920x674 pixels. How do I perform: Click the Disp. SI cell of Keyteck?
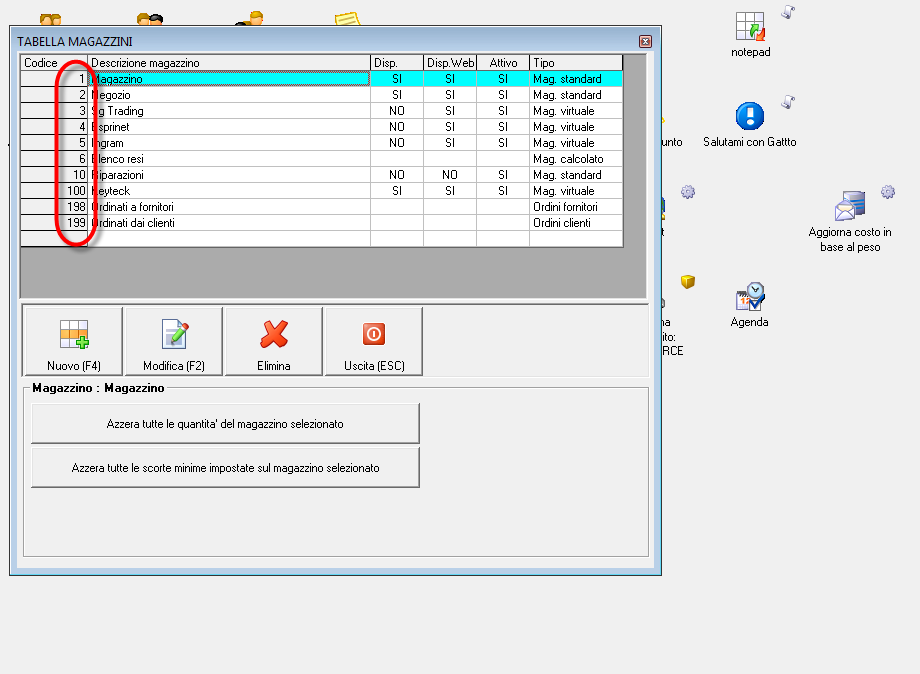click(x=397, y=191)
